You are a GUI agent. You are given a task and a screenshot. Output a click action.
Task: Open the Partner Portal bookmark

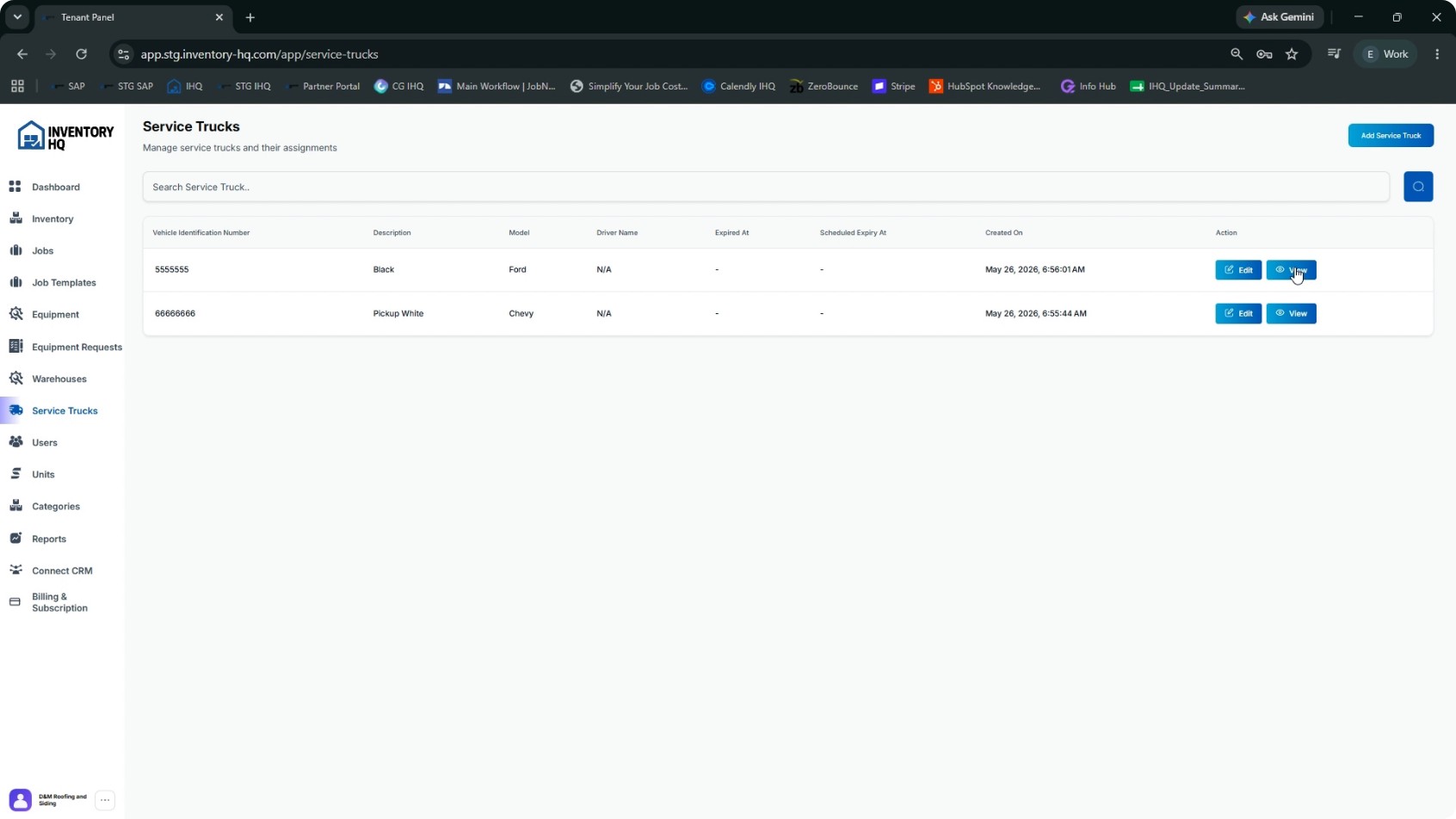click(323, 86)
